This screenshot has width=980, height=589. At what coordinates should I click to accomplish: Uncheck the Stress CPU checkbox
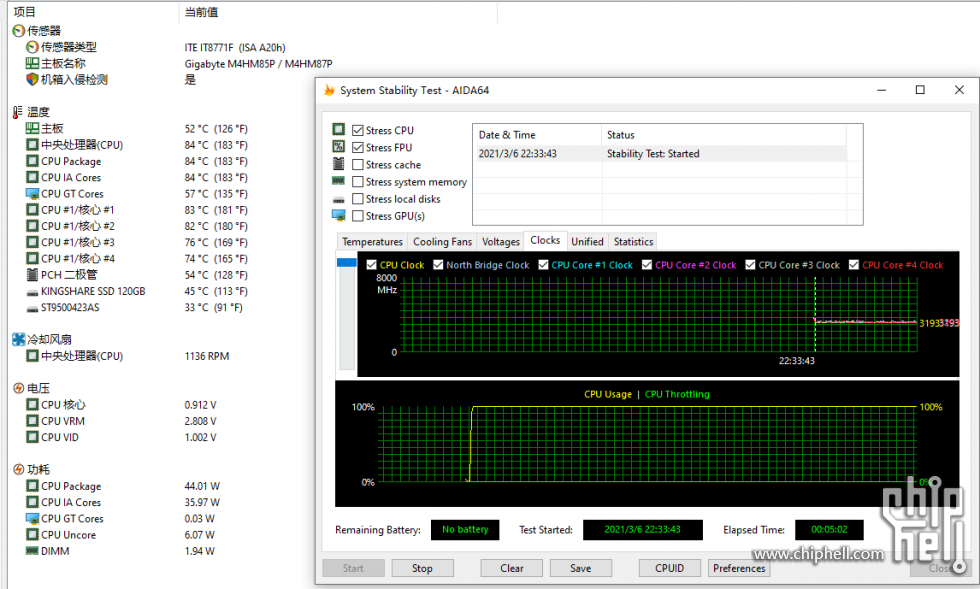pos(358,130)
